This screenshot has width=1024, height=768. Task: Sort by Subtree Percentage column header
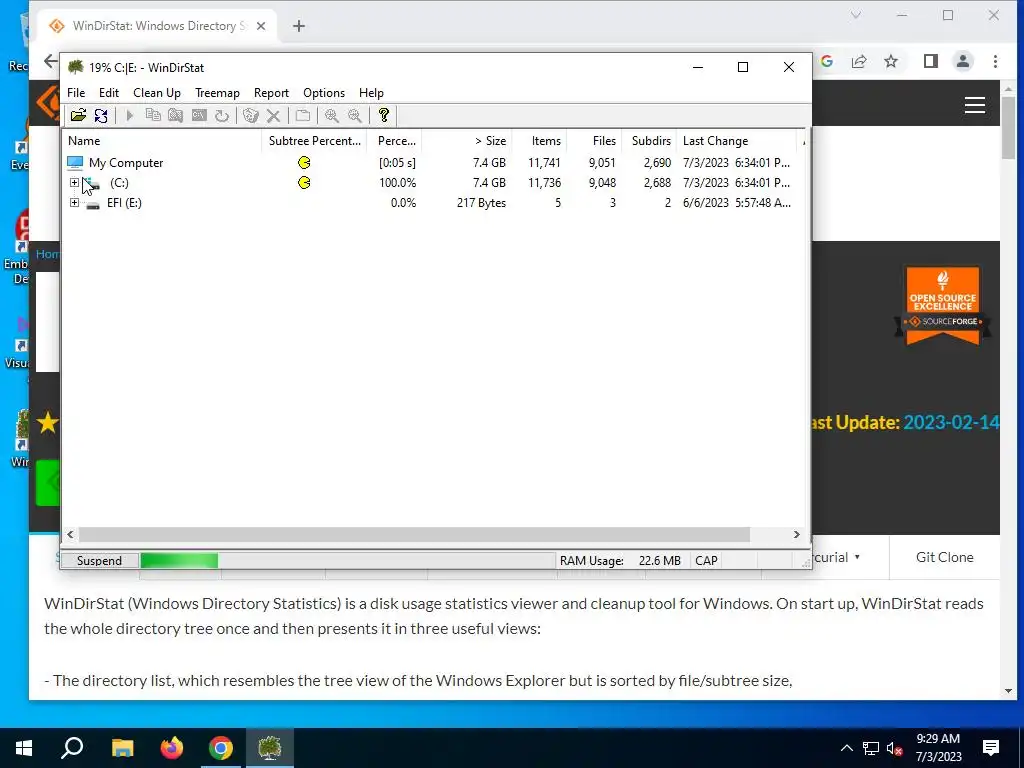coord(314,140)
